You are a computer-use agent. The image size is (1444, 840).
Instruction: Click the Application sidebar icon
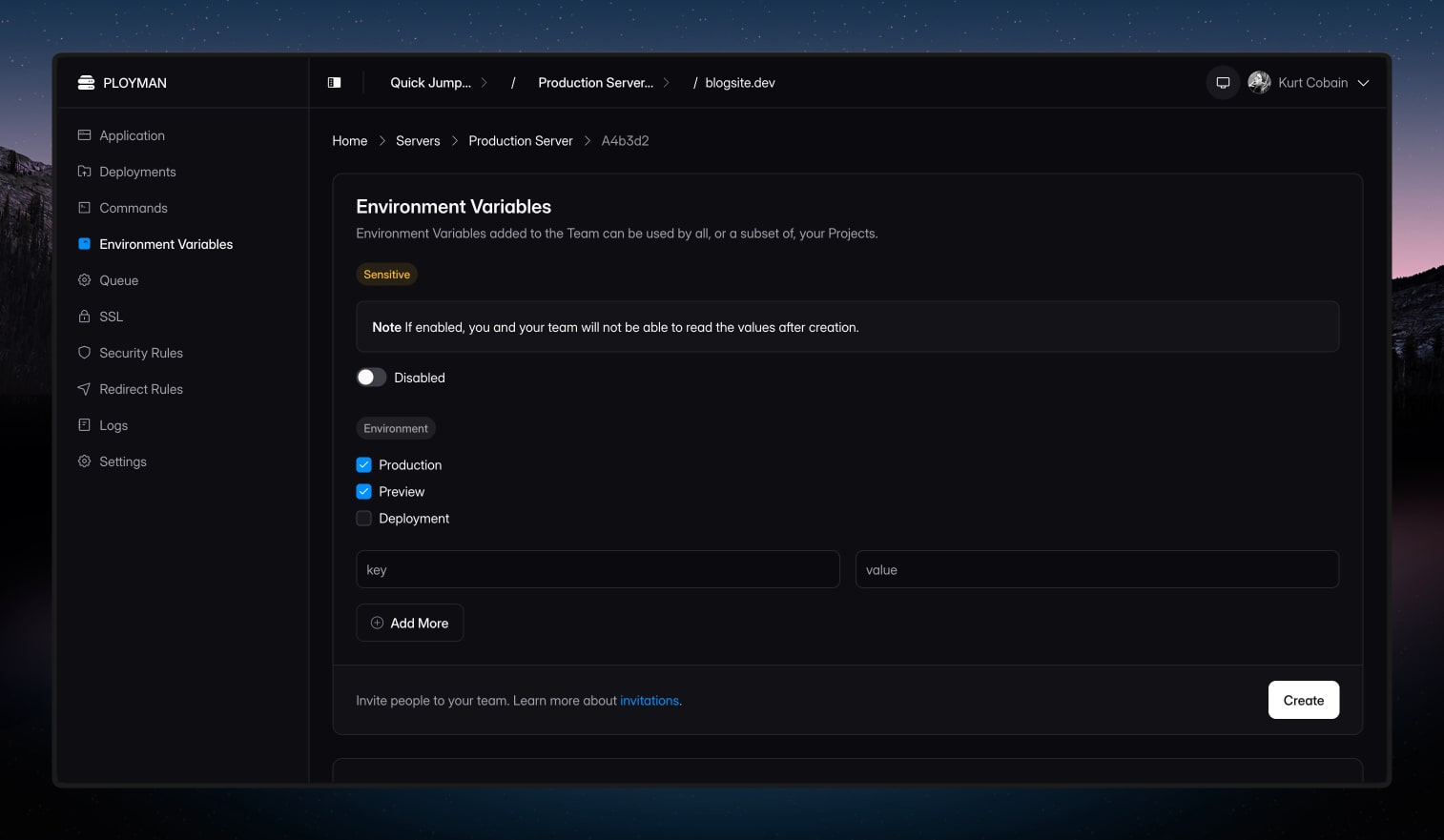tap(84, 135)
